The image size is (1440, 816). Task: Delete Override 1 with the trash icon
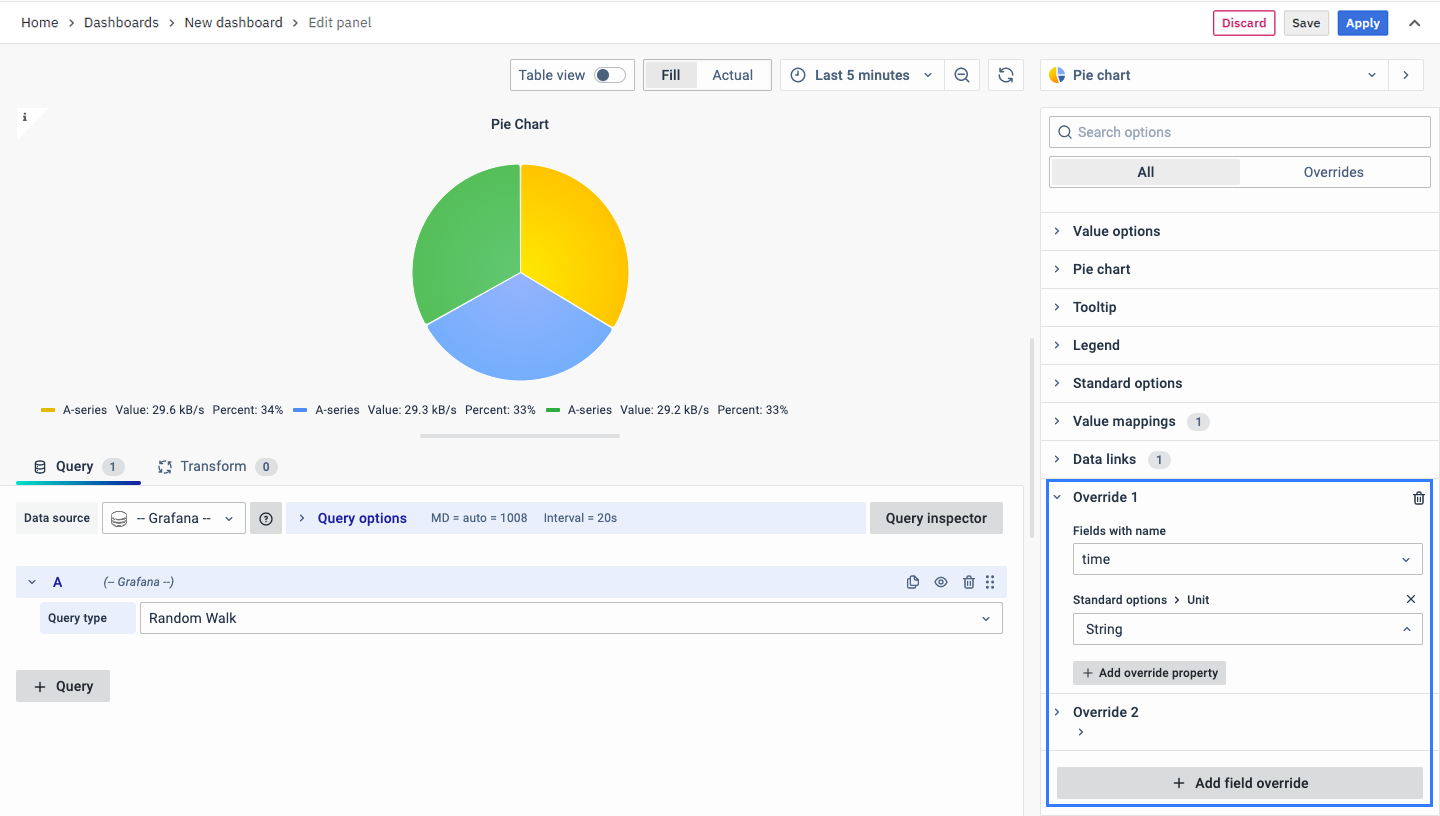click(x=1418, y=498)
